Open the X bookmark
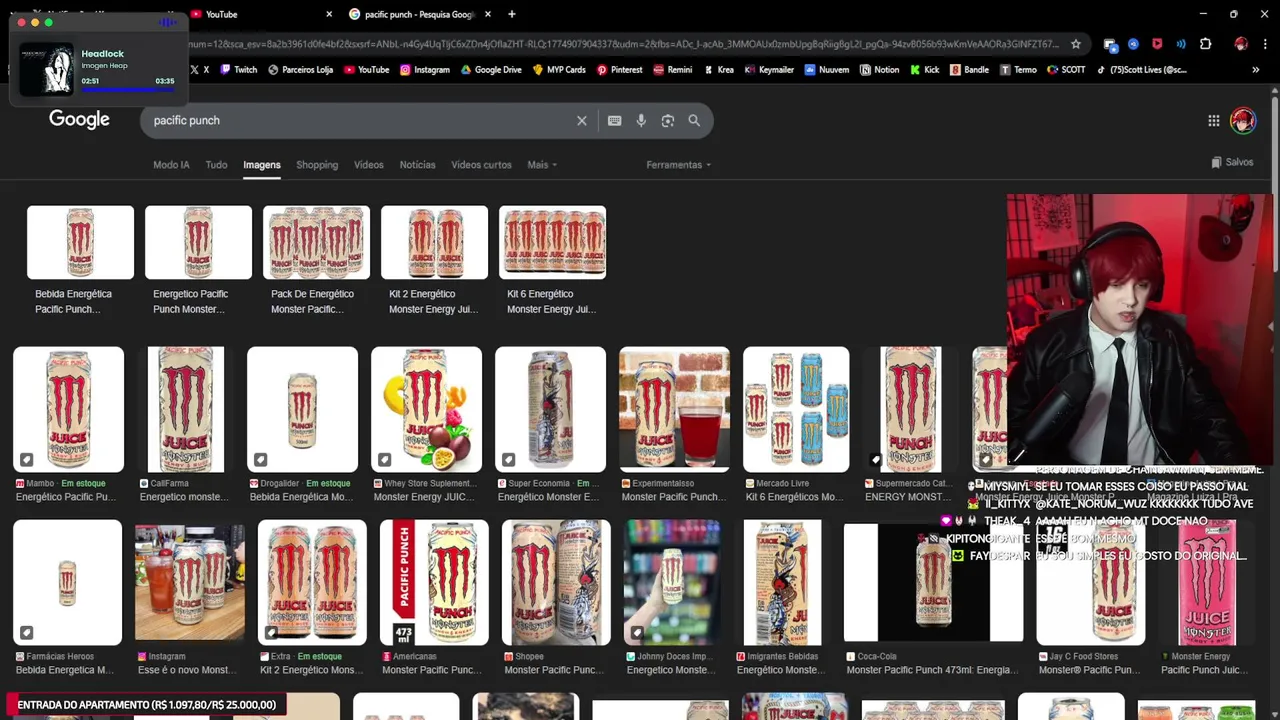1280x720 pixels. [x=200, y=70]
